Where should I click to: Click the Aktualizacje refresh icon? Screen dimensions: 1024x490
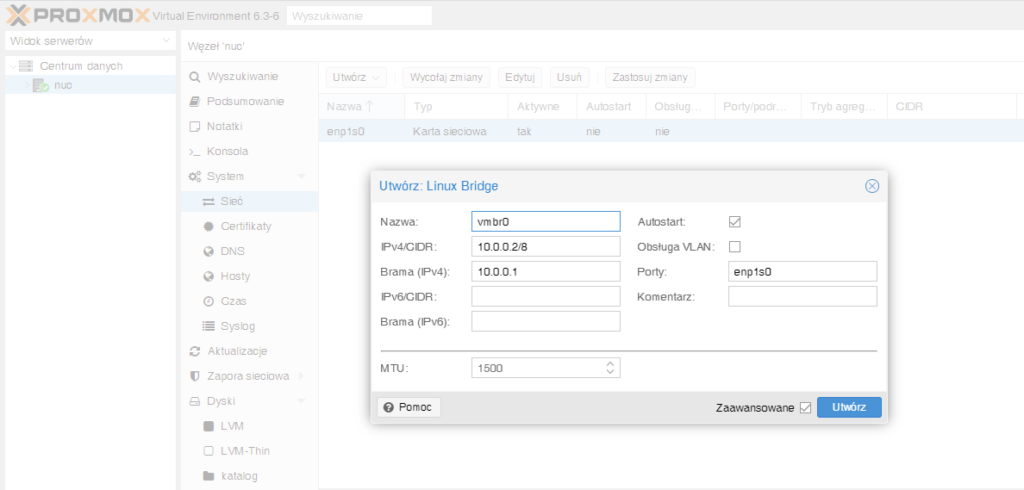pos(195,351)
